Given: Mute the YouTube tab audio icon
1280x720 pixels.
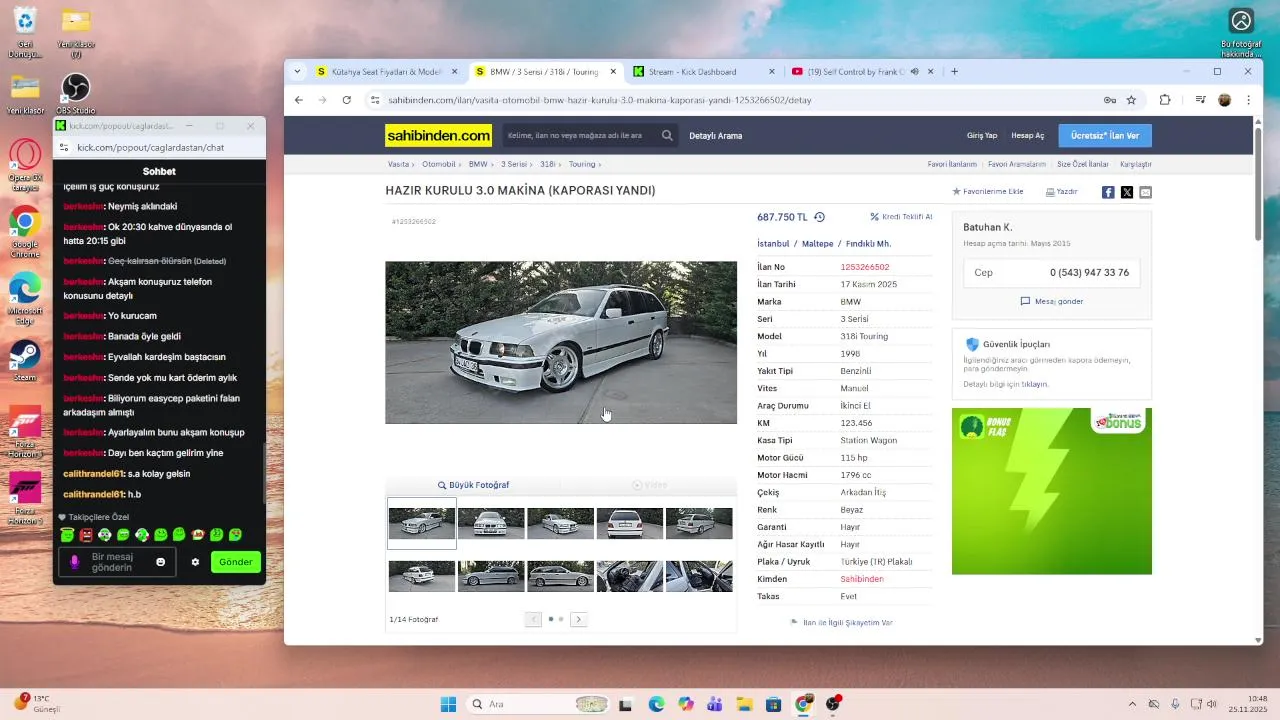Looking at the screenshot, I should click(x=914, y=72).
